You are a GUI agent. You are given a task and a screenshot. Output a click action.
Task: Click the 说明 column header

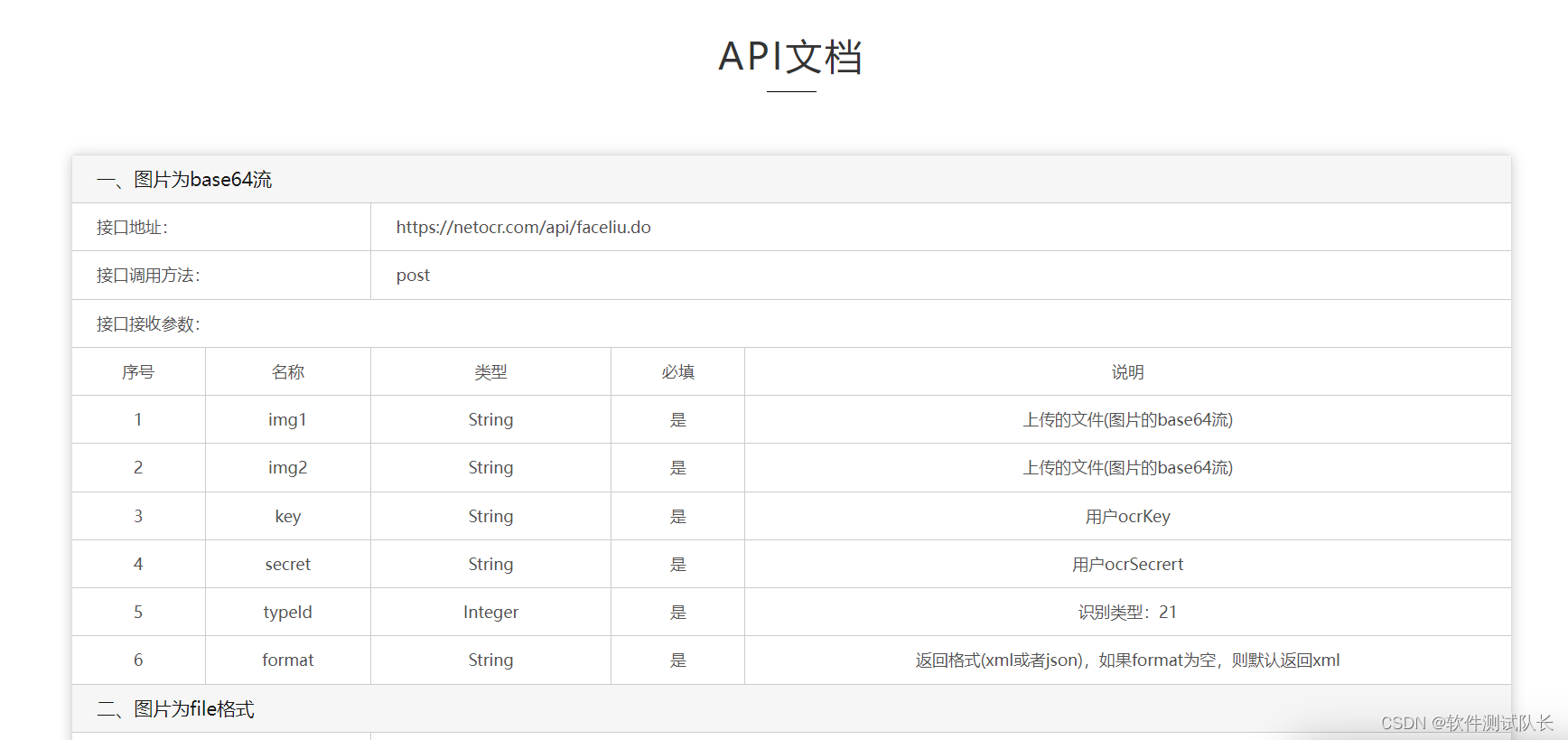click(1127, 371)
